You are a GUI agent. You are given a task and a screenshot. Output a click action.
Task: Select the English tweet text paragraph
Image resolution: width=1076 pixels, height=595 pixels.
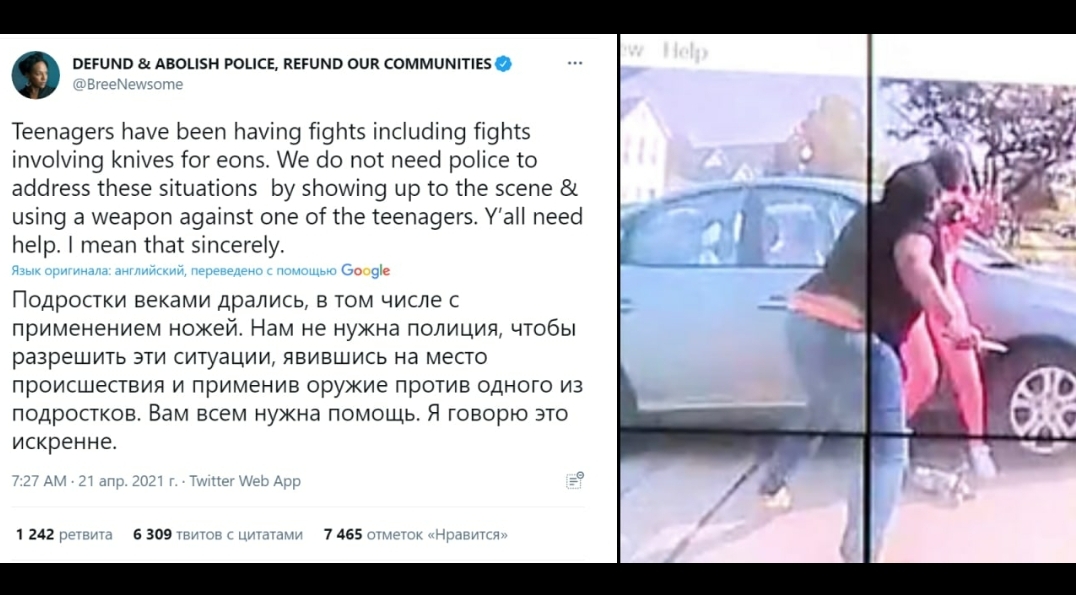click(297, 187)
